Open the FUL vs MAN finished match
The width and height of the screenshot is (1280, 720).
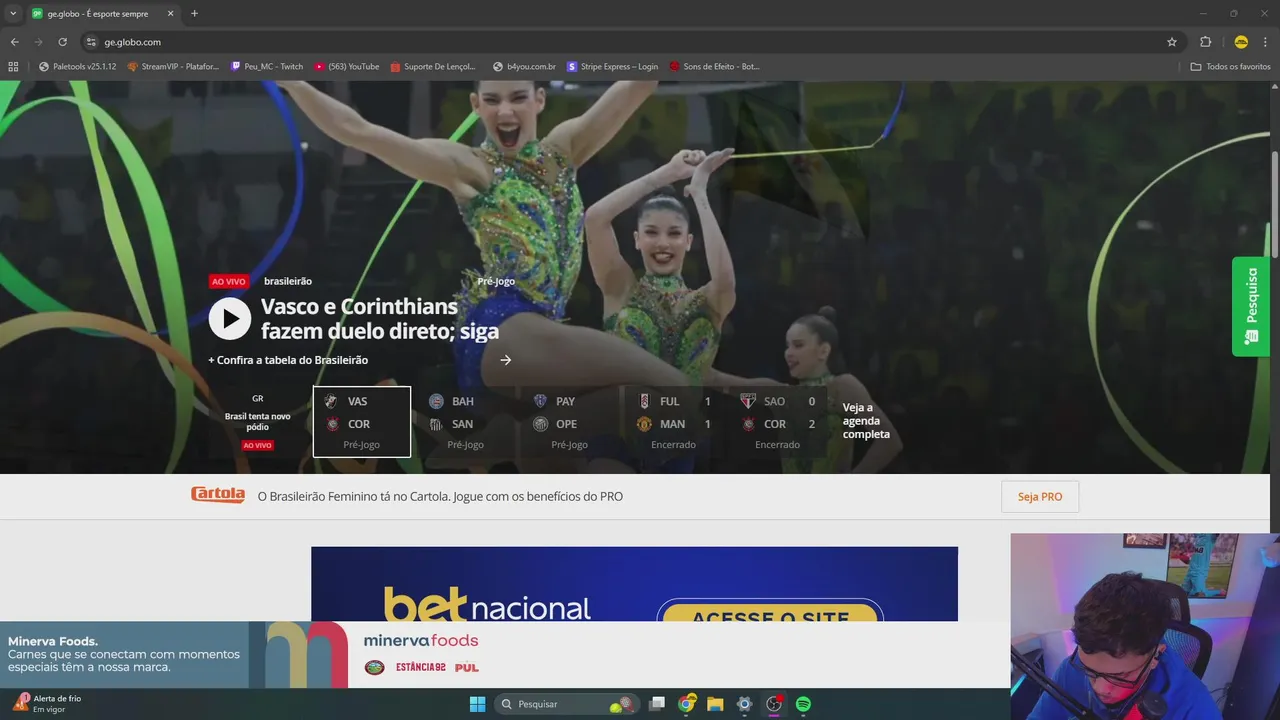pos(673,422)
